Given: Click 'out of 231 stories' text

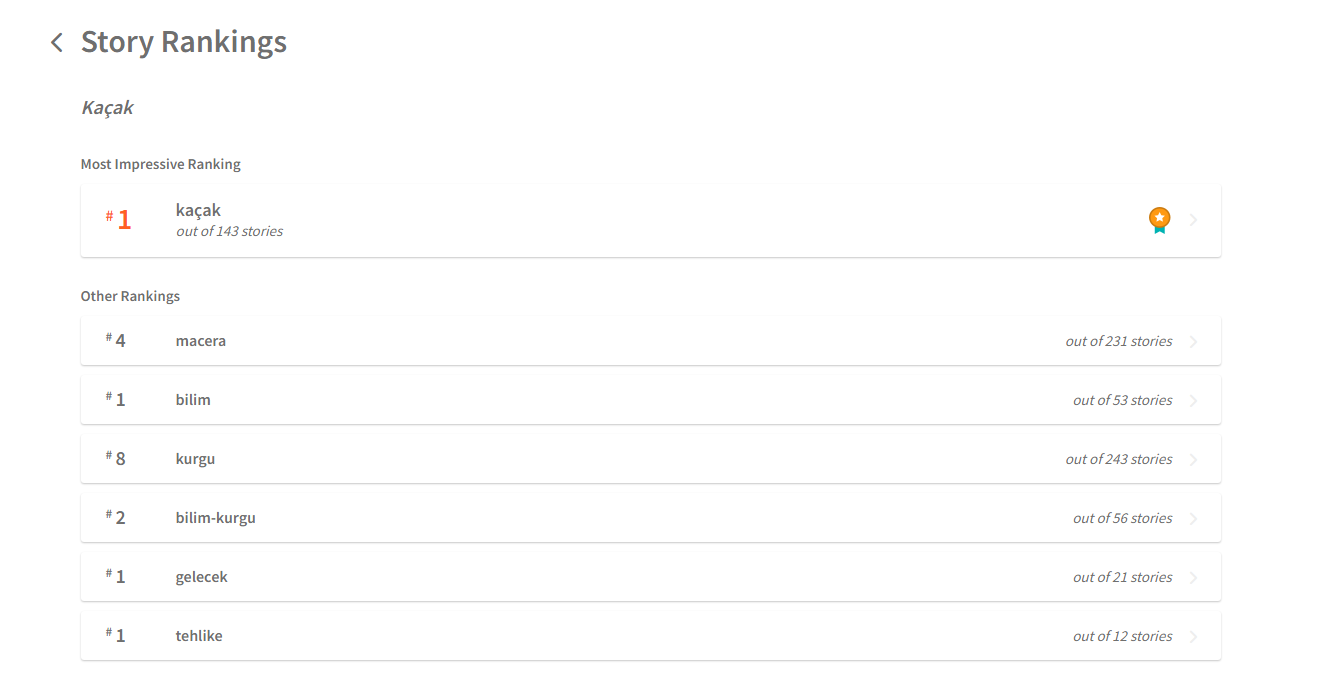Looking at the screenshot, I should click(1118, 341).
